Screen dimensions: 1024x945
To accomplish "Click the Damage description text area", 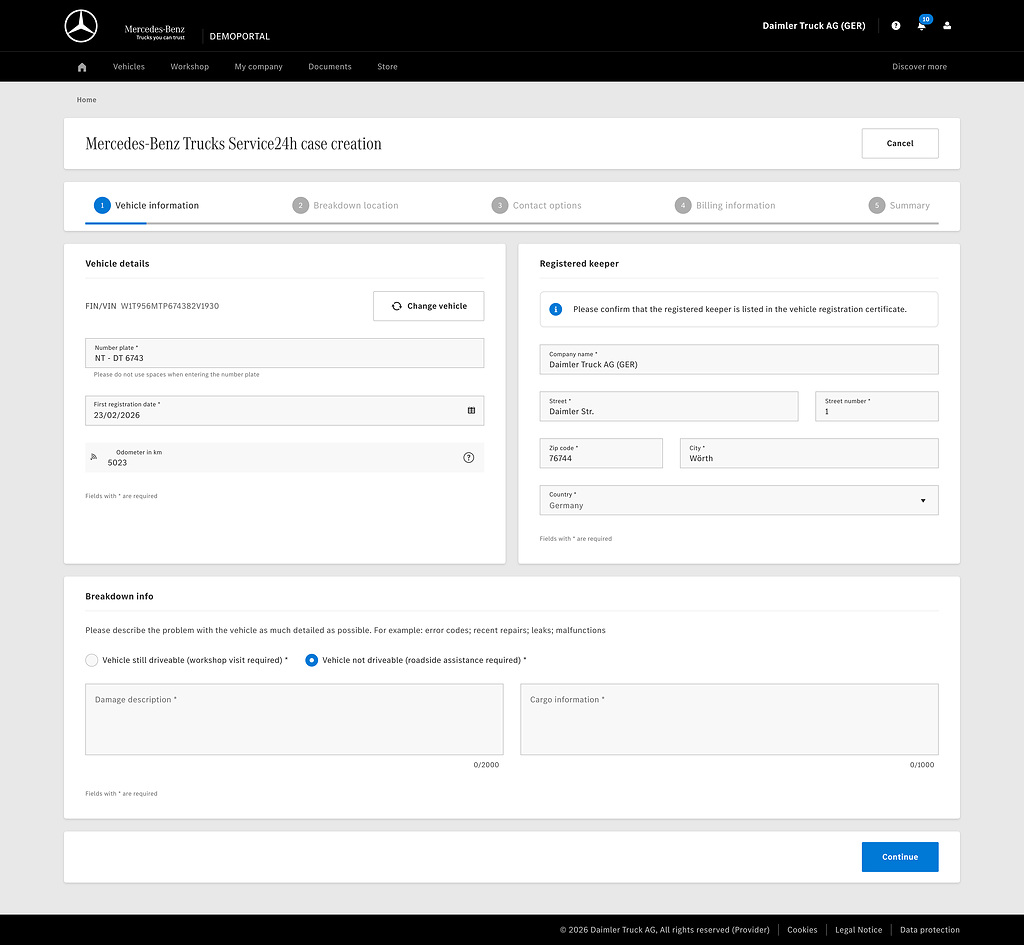I will 294,720.
